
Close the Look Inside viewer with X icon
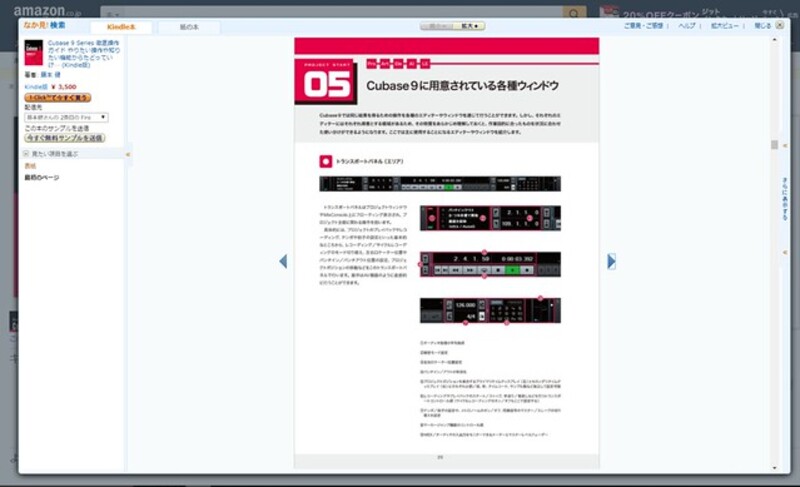[x=780, y=25]
